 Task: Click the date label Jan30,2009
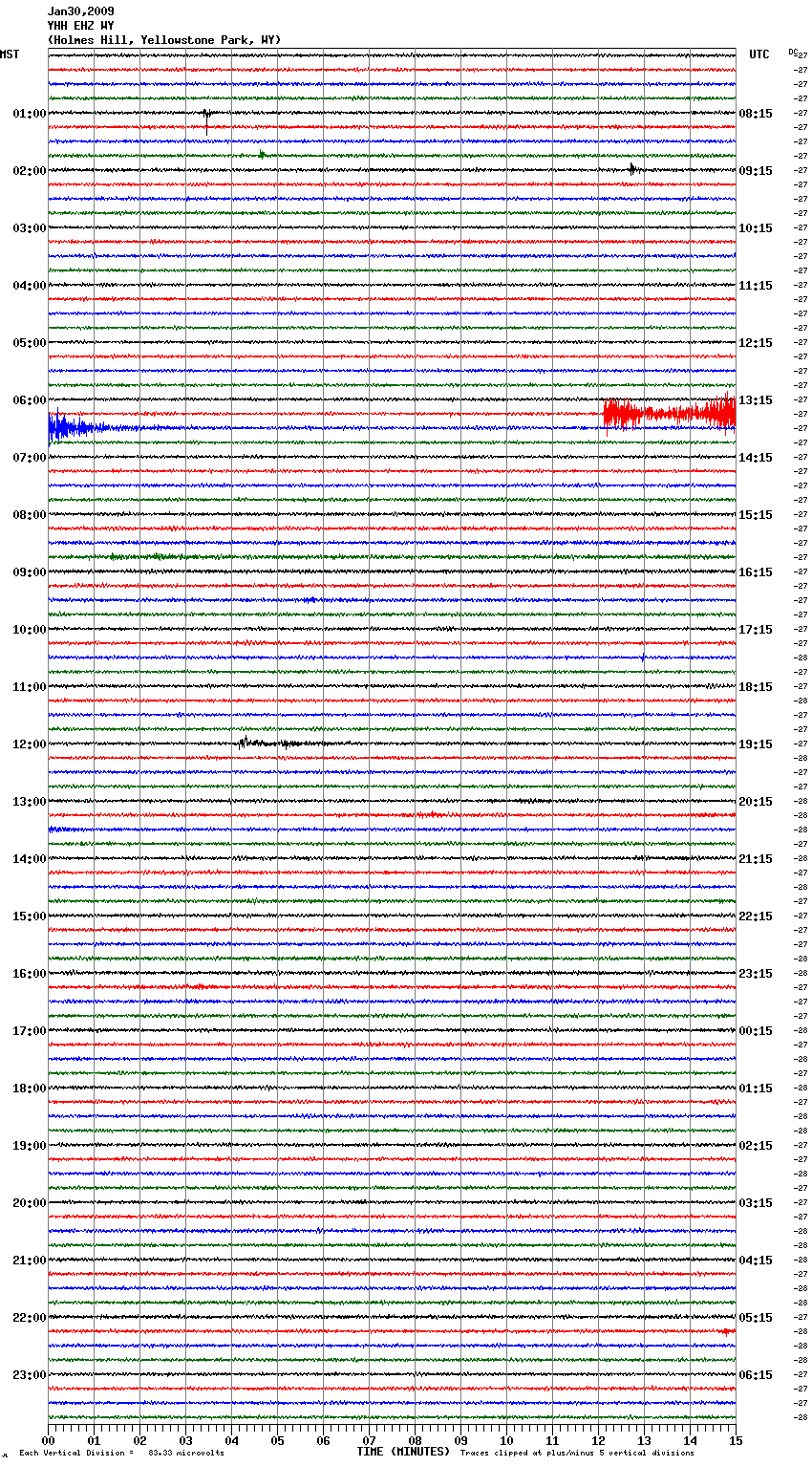(x=80, y=11)
